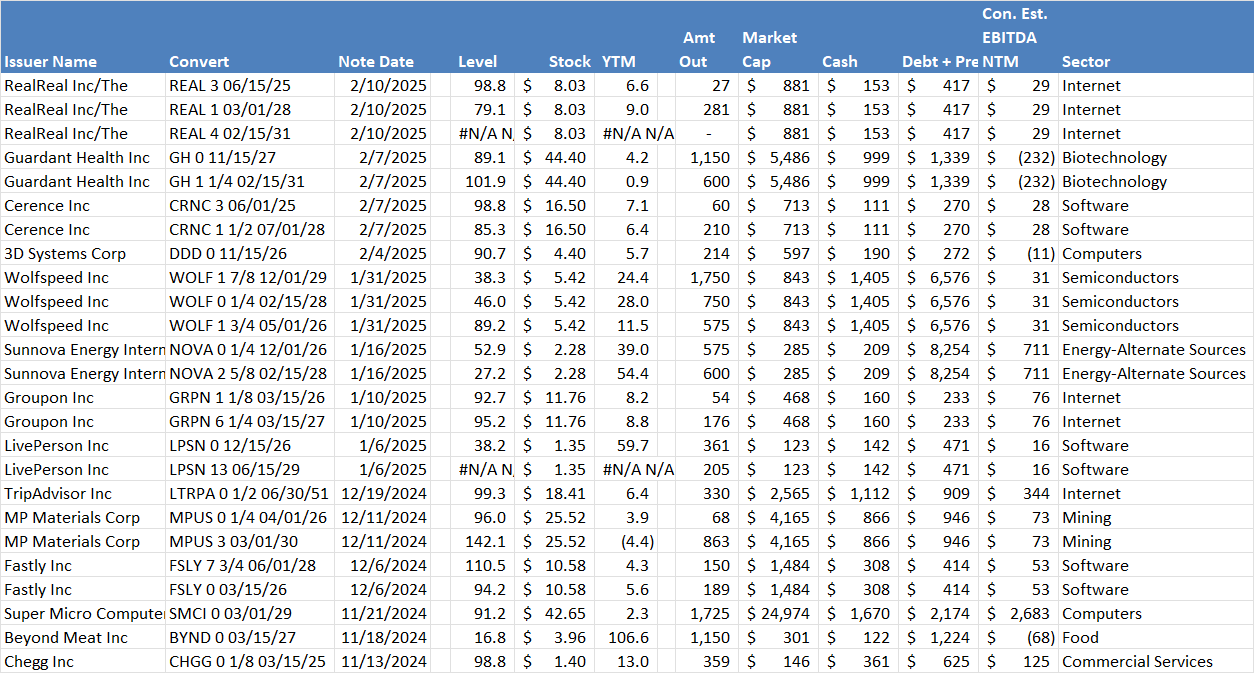The width and height of the screenshot is (1254, 673).
Task: Select stock price 18.41
Action: [x=566, y=494]
